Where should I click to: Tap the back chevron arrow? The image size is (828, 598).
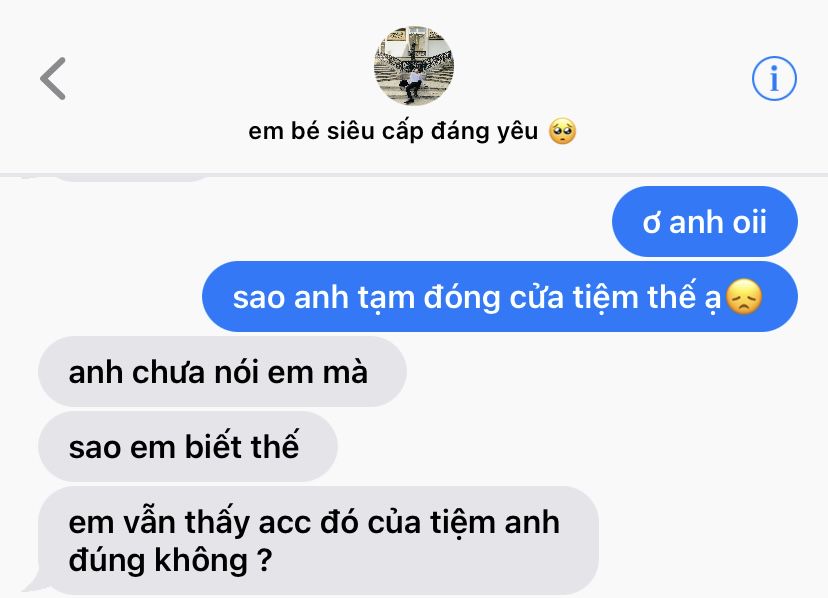tap(53, 79)
